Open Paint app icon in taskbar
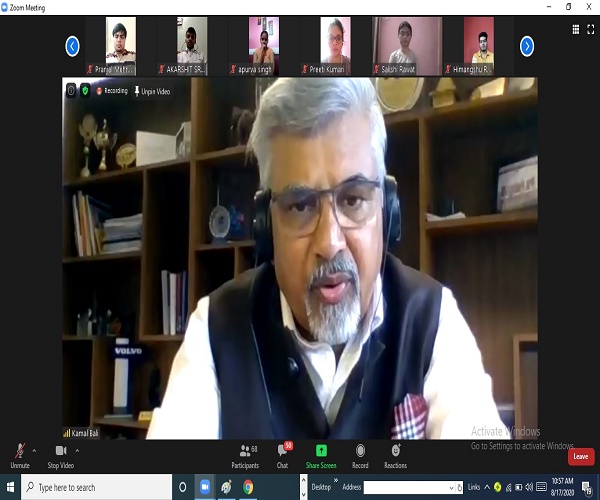The width and height of the screenshot is (600, 500). click(227, 487)
